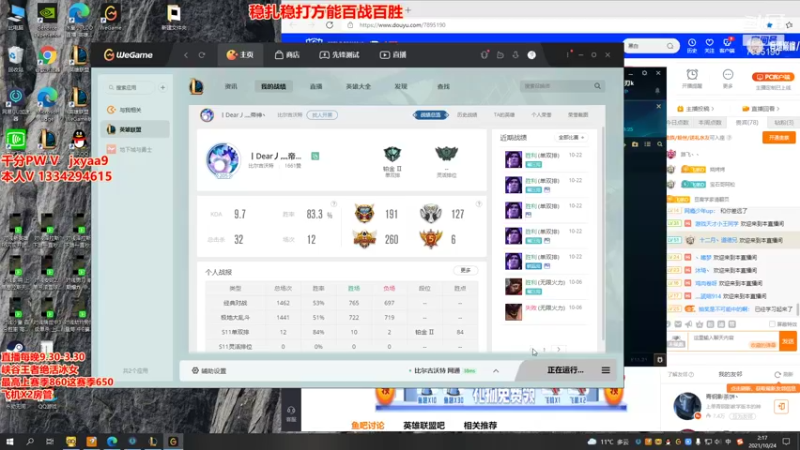Open the 直播 live tab in WeGame

[393, 55]
